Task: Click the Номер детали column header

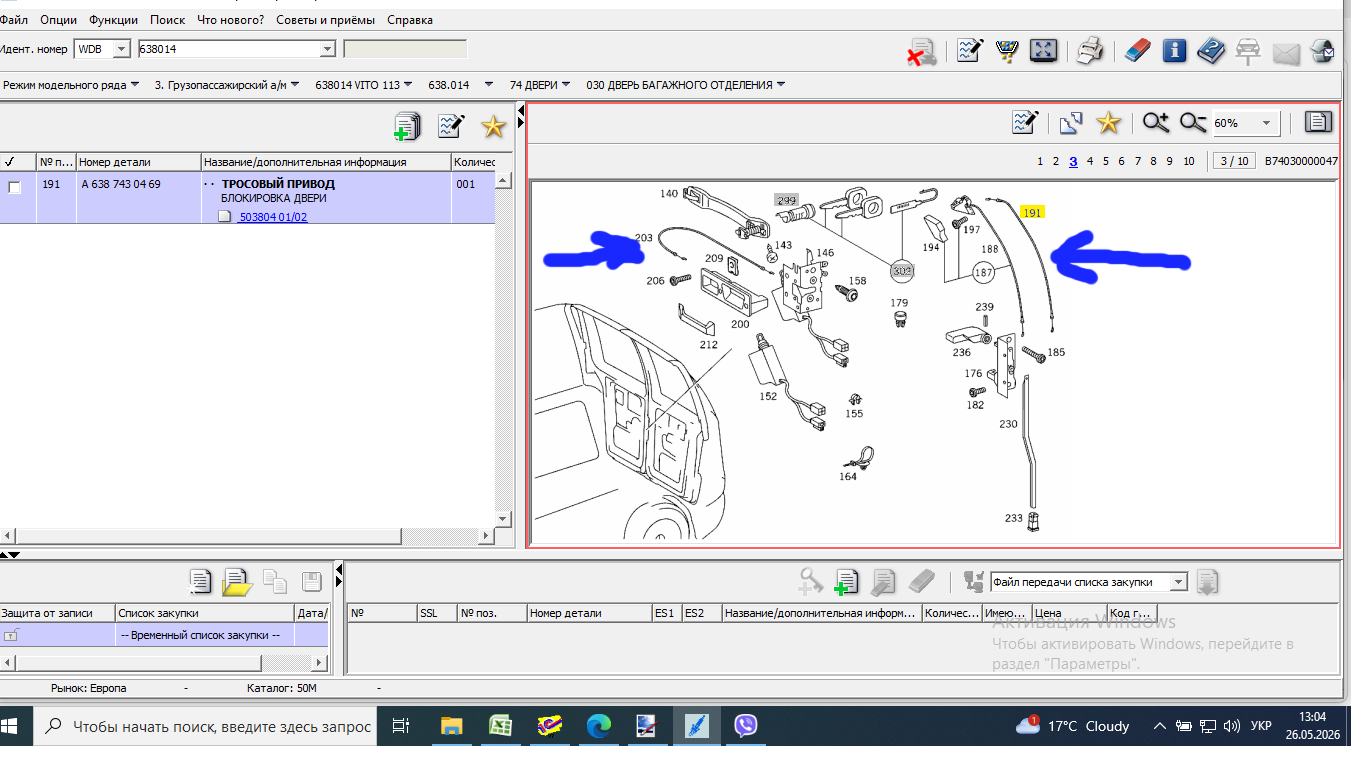Action: pyautogui.click(x=138, y=162)
